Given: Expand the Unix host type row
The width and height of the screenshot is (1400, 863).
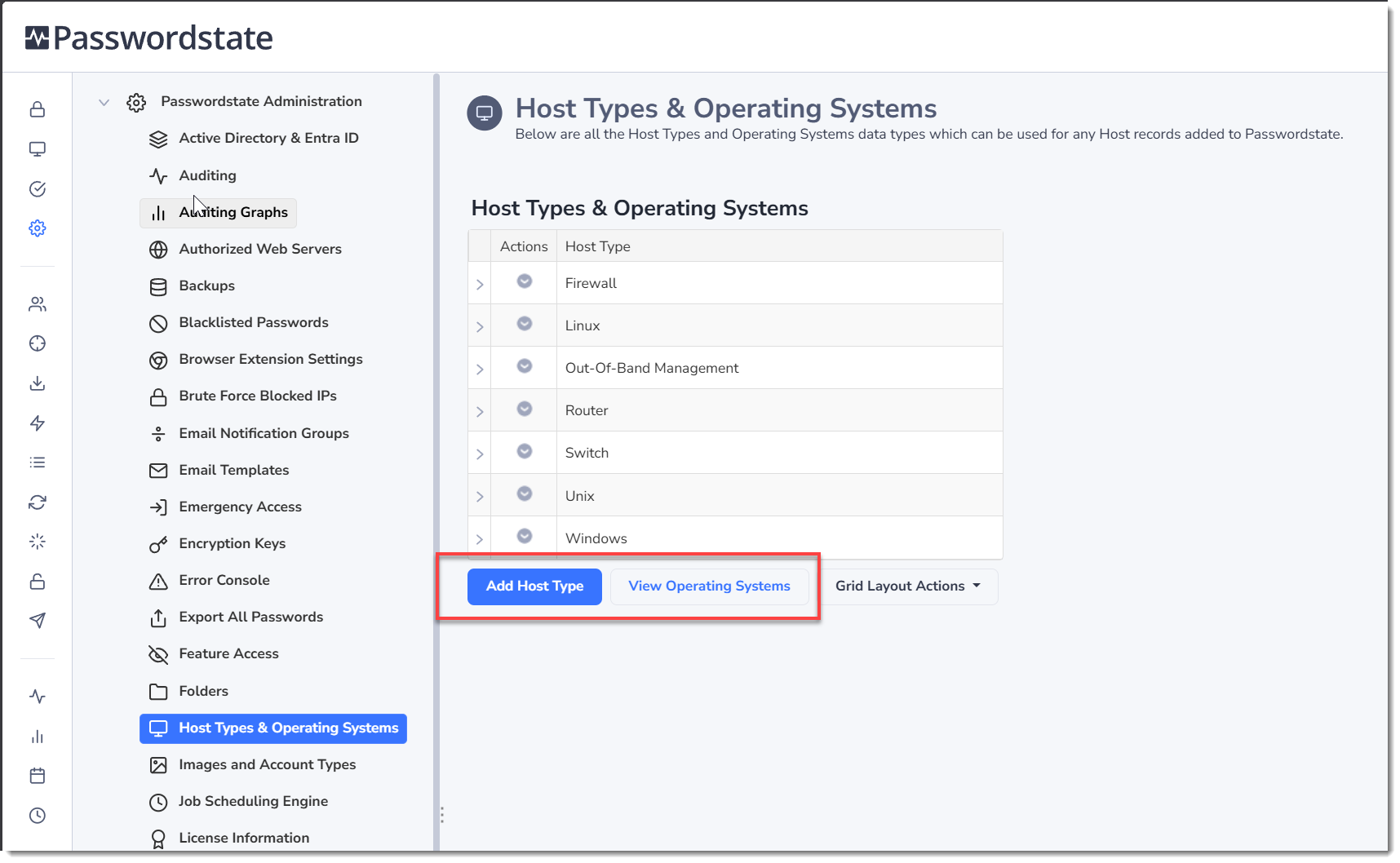Looking at the screenshot, I should pos(480,496).
